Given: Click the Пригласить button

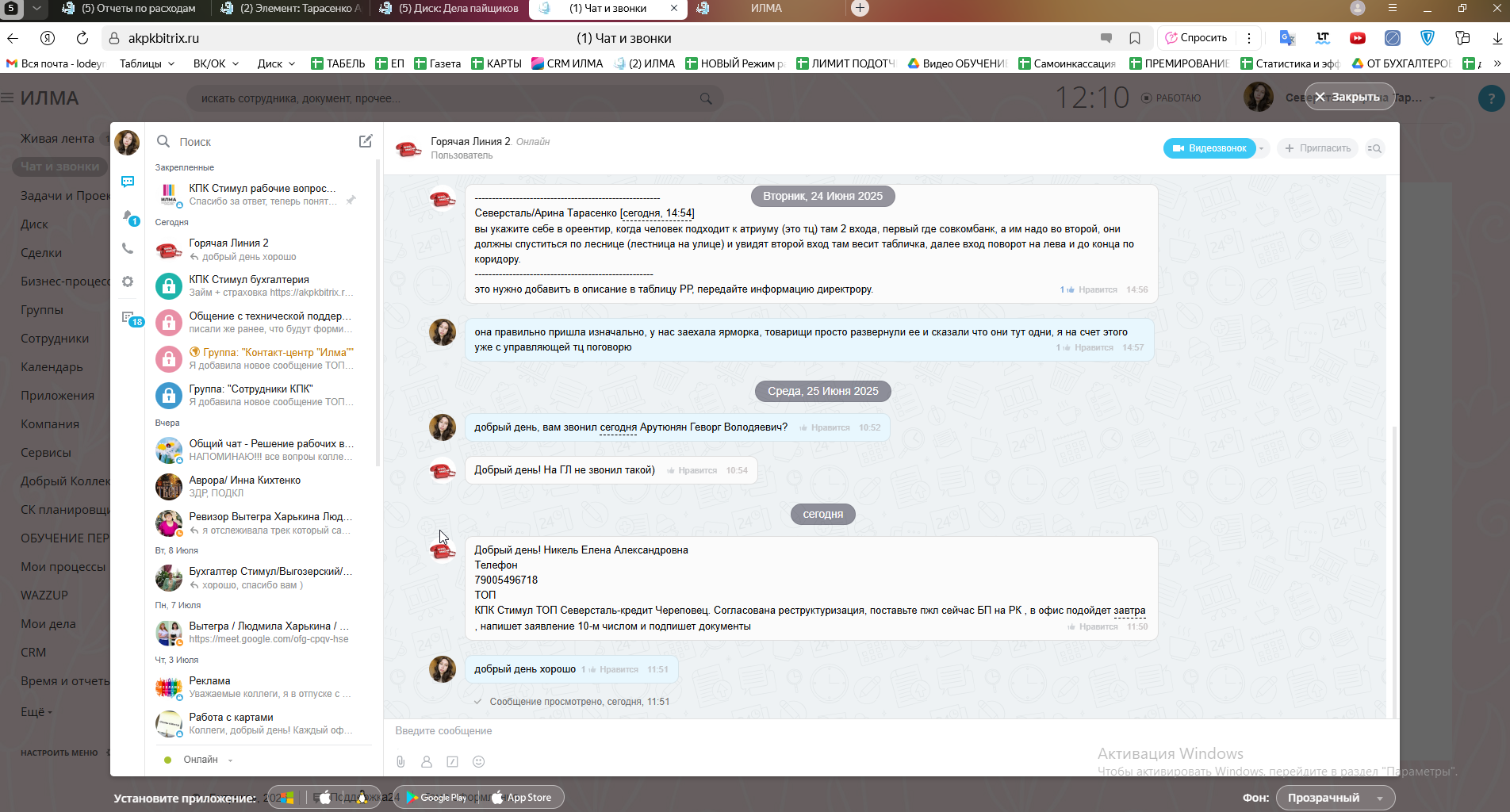Looking at the screenshot, I should tap(1317, 148).
